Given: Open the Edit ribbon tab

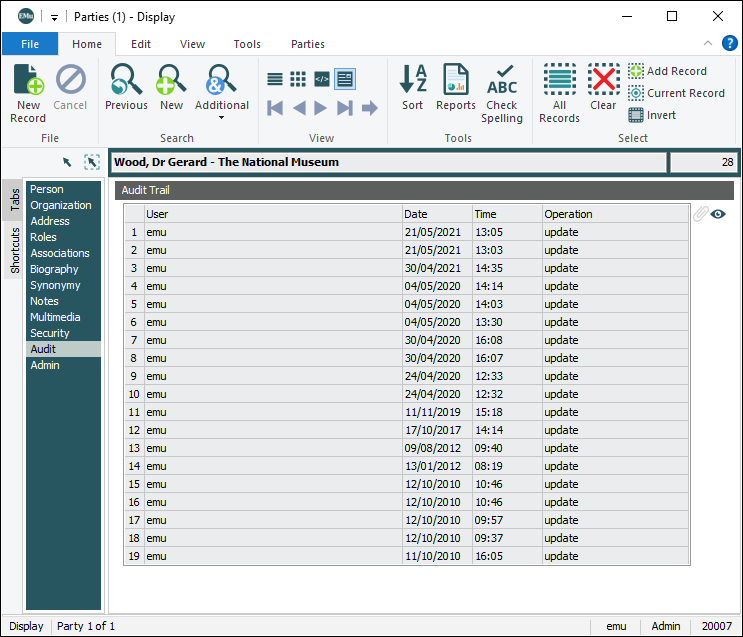Looking at the screenshot, I should tap(141, 44).
